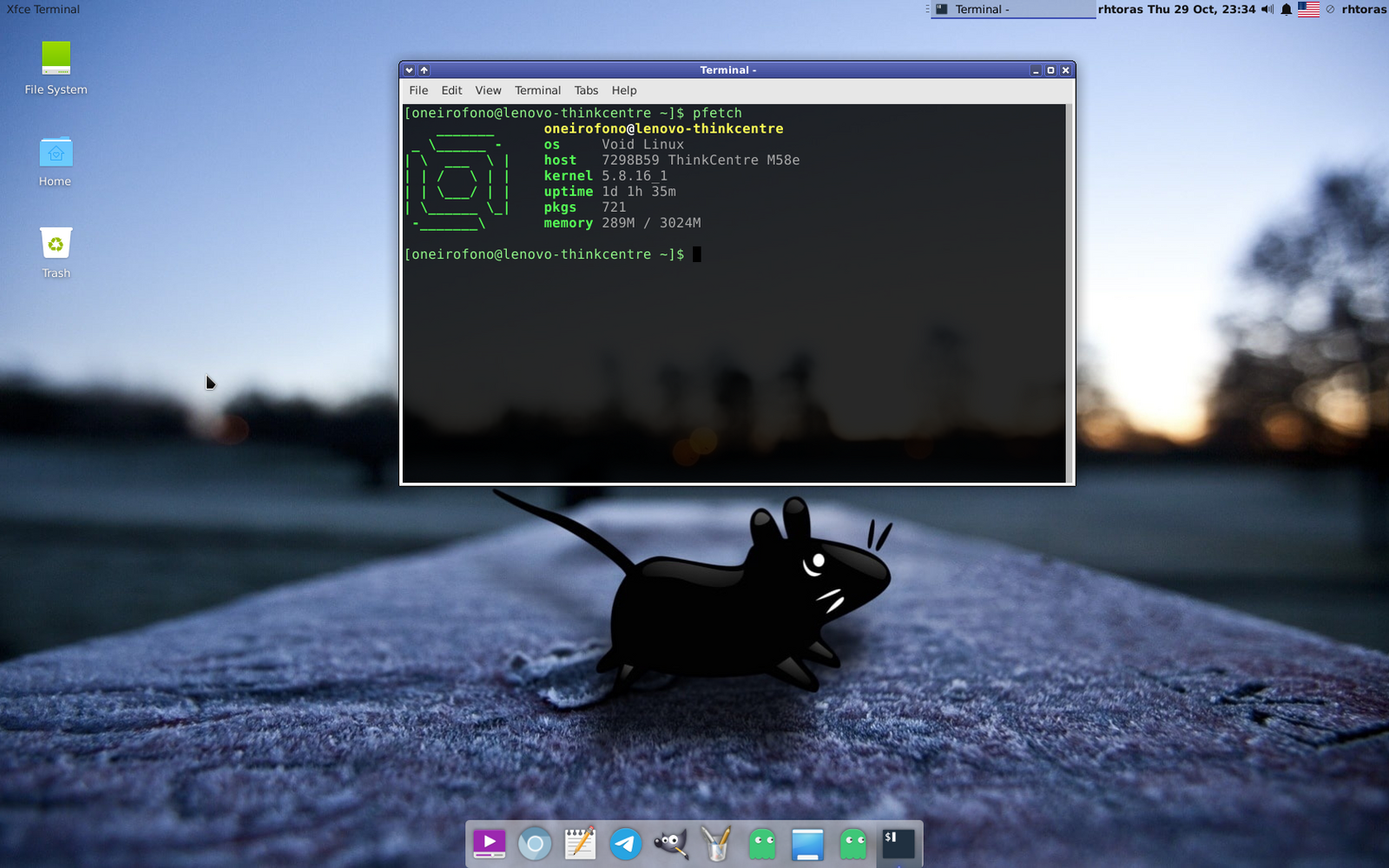Image resolution: width=1389 pixels, height=868 pixels.
Task: Click the 'Void Linux' os value
Action: tap(642, 144)
